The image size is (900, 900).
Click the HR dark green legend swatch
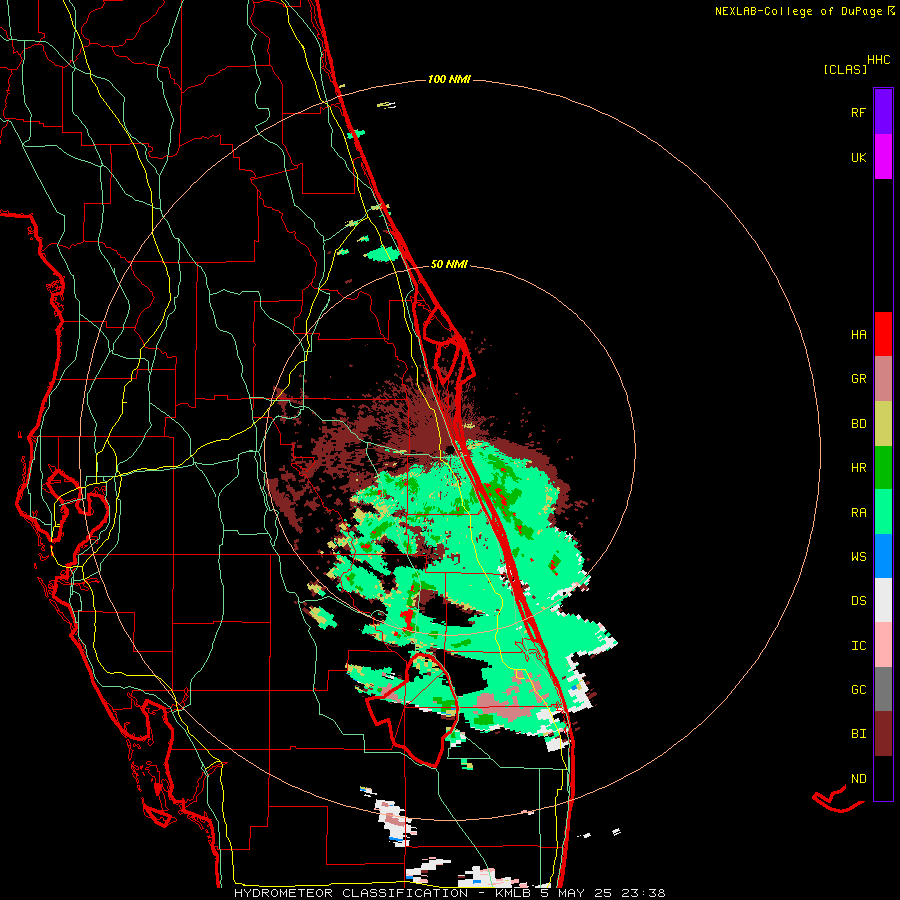[x=883, y=468]
